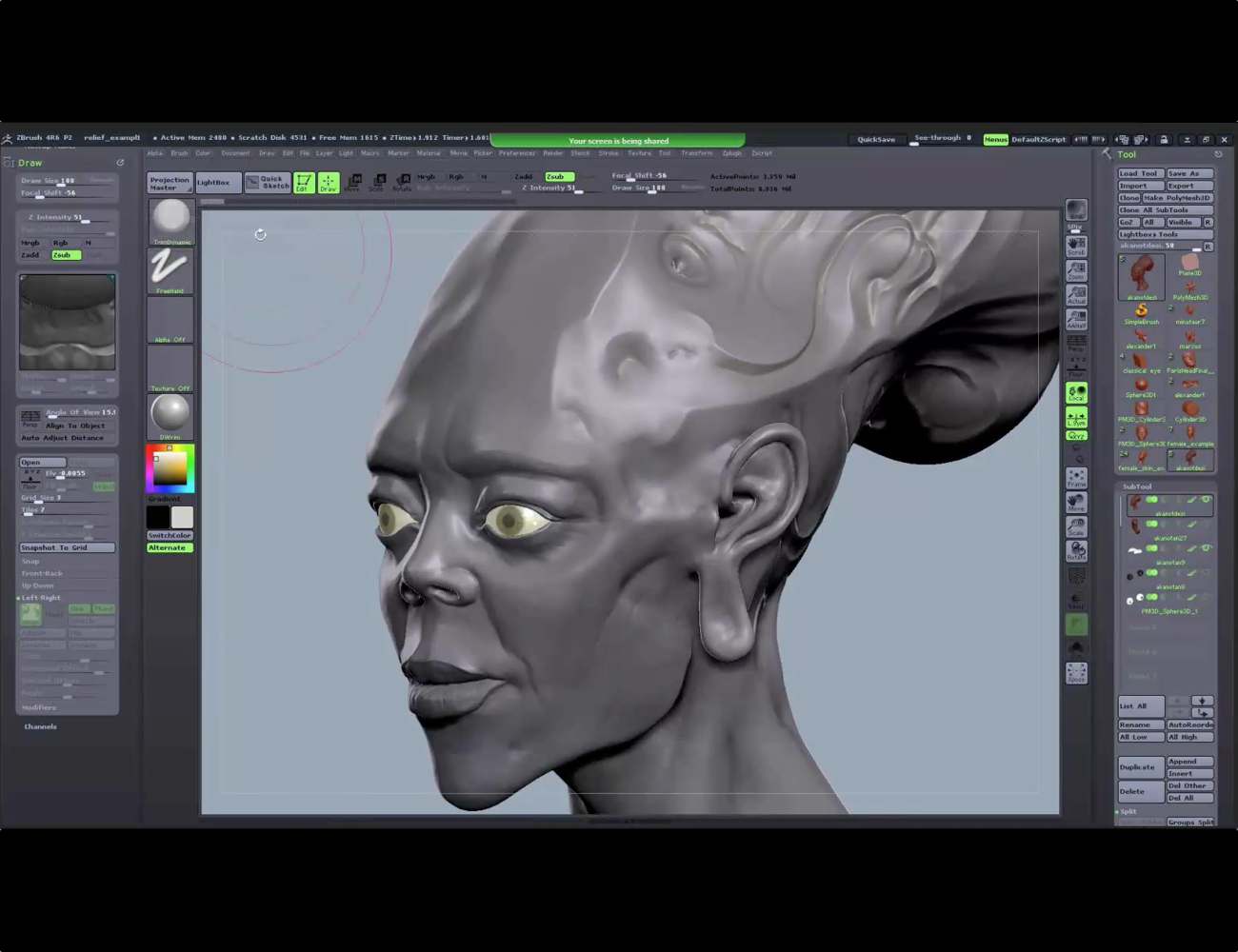Click the BPR render button in right shelf
Image resolution: width=1238 pixels, height=952 pixels.
click(1076, 211)
